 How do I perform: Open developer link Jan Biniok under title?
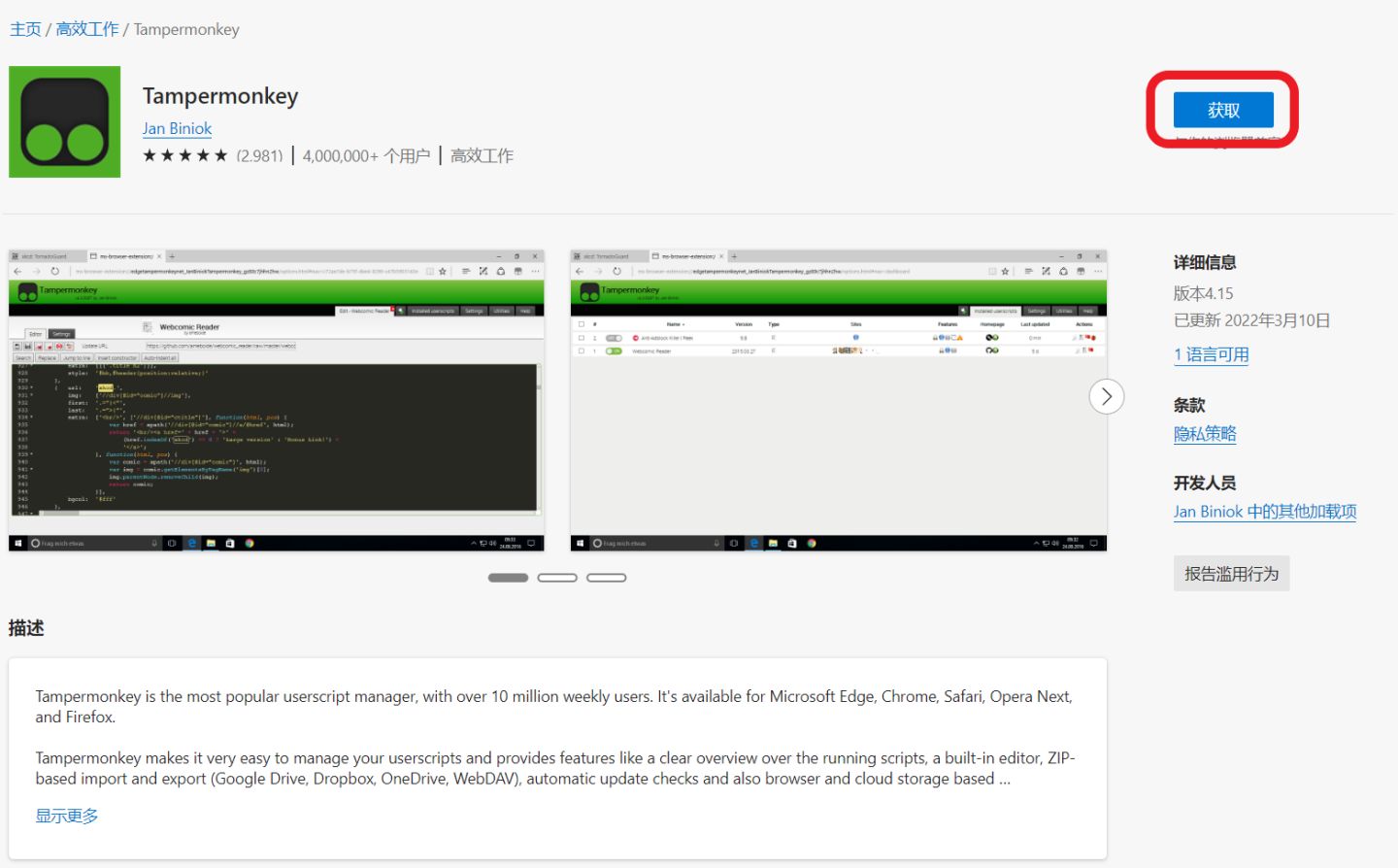pos(177,128)
